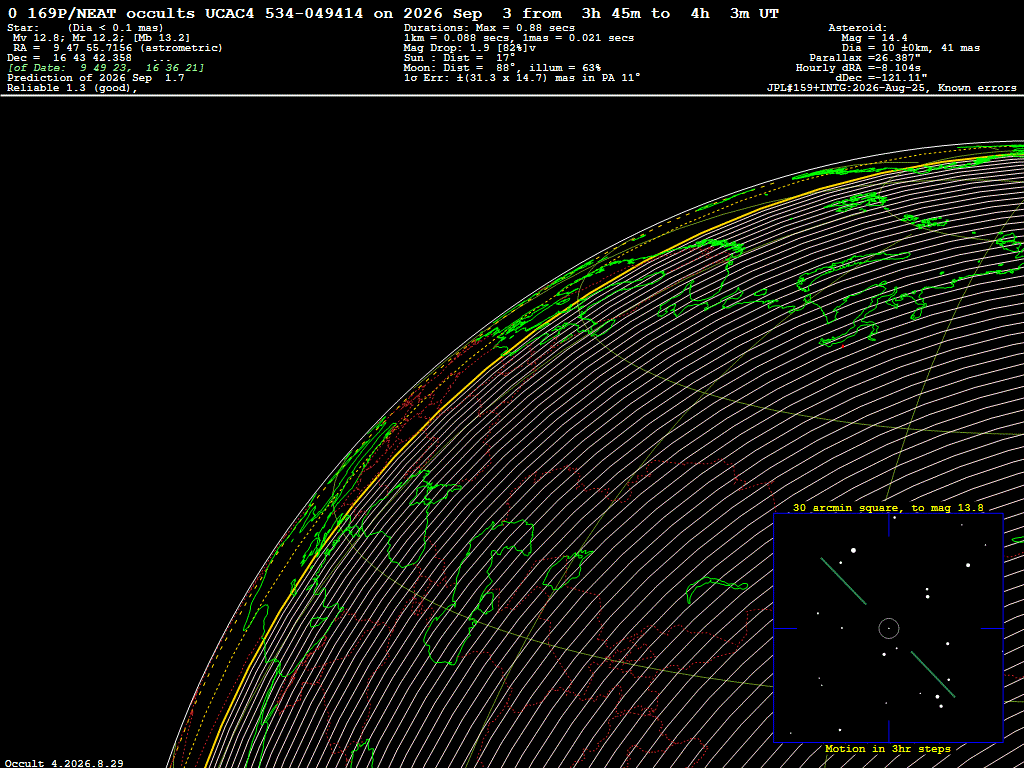The height and width of the screenshot is (768, 1024).
Task: Select the lower green asteroid motion line
Action: point(933,674)
